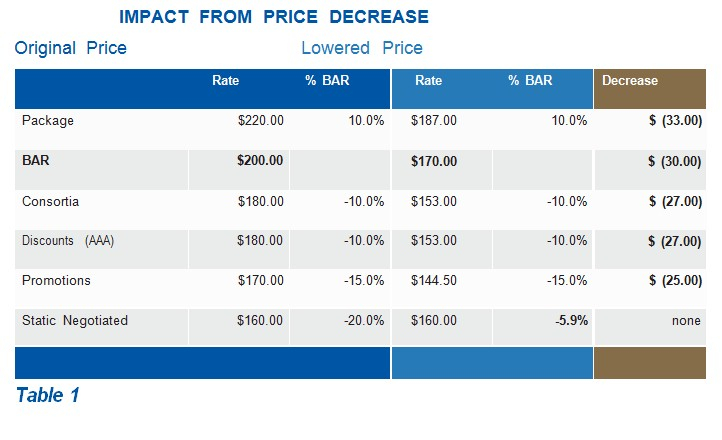The image size is (722, 440).
Task: Click the 'Lowered Price' heading
Action: coord(361,48)
